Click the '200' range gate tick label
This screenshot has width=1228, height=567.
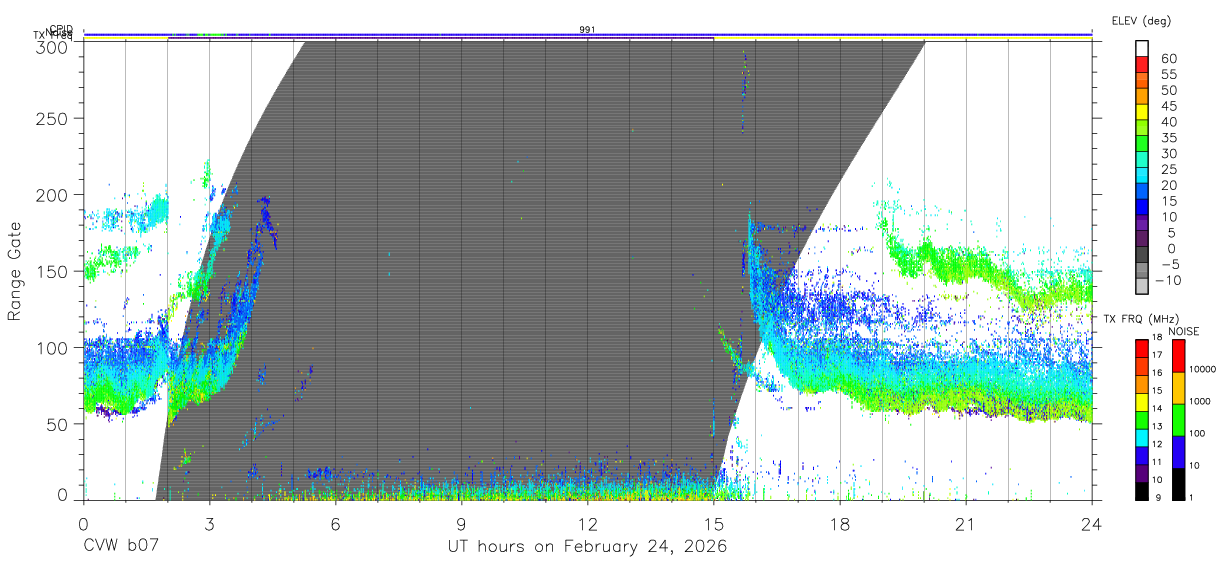point(52,195)
